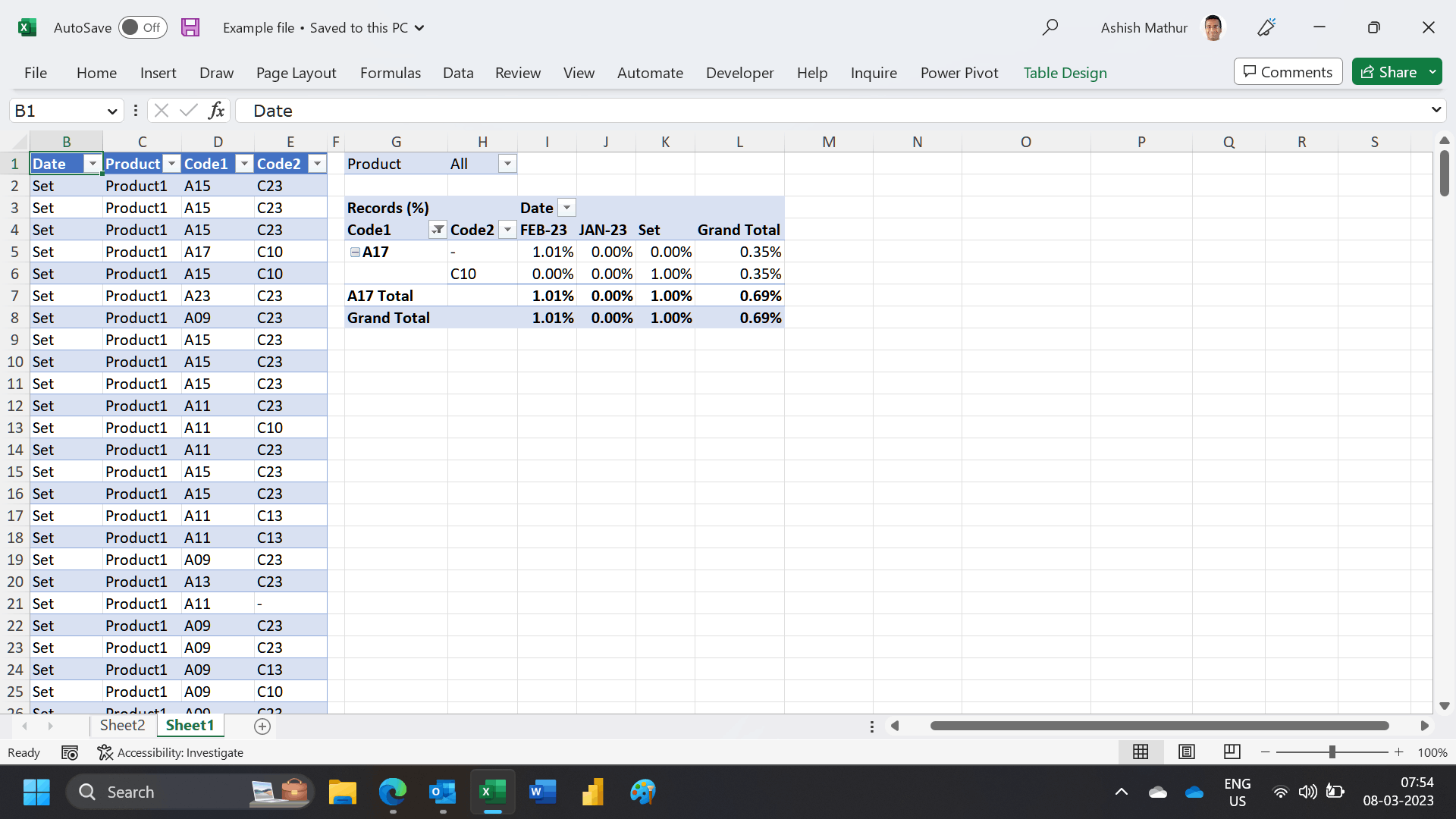Open the pivot Product All filter dropdown

click(x=507, y=164)
